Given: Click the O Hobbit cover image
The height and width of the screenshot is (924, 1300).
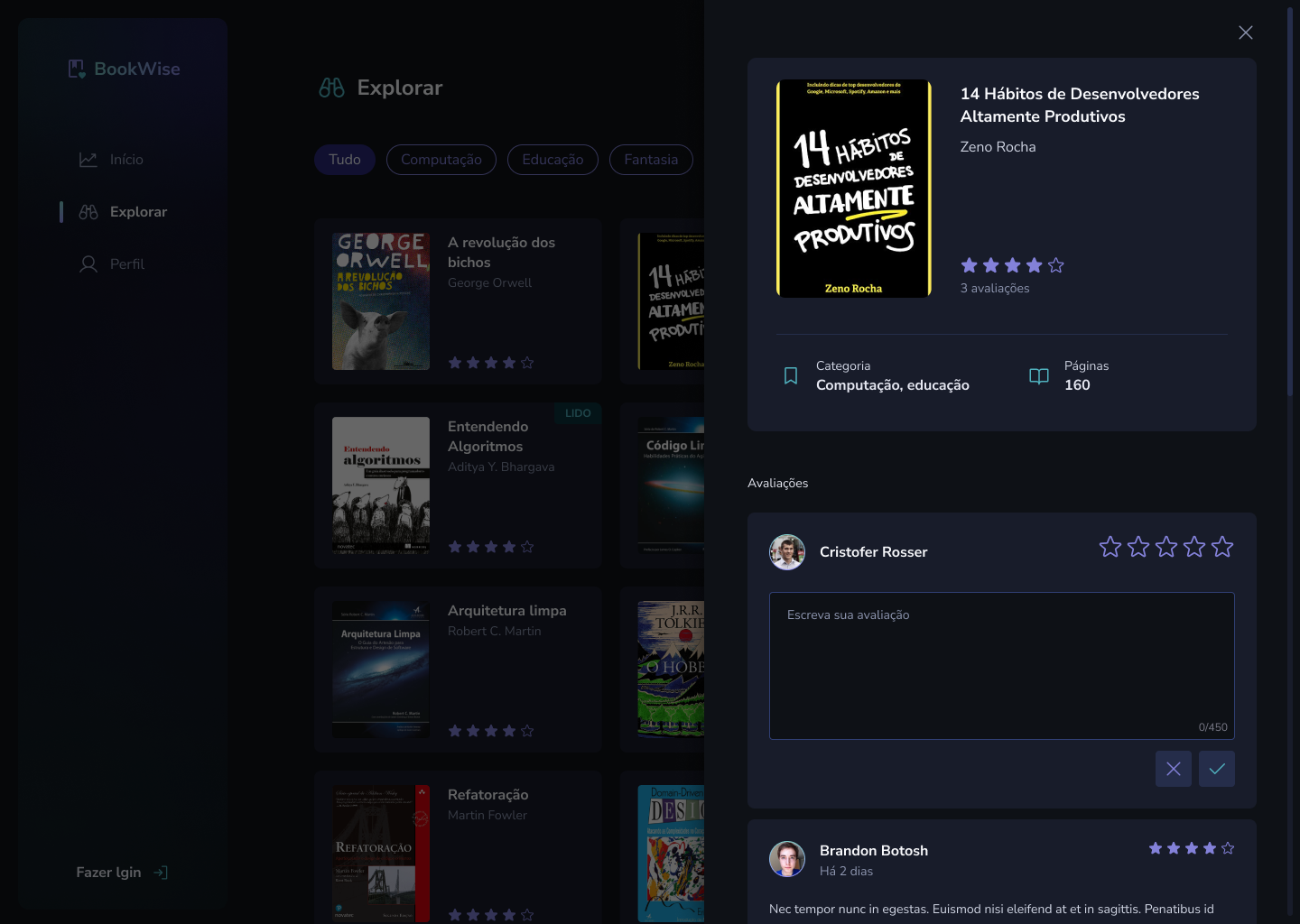Looking at the screenshot, I should pyautogui.click(x=671, y=670).
